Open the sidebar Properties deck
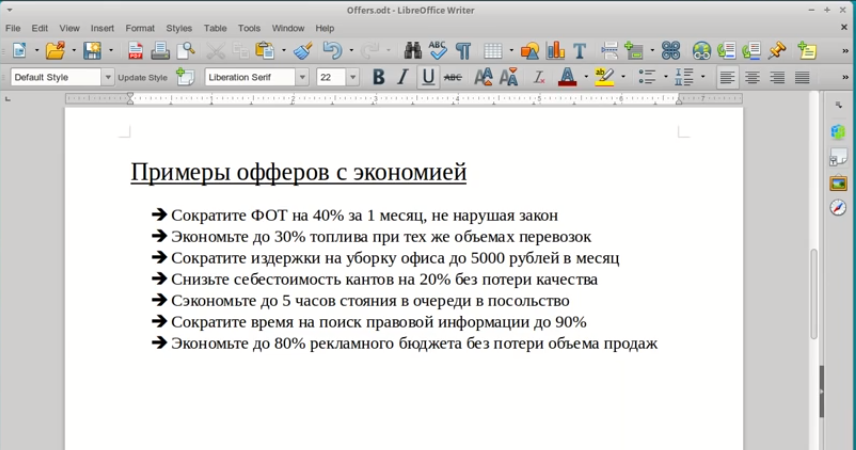The image size is (856, 450). (x=838, y=132)
